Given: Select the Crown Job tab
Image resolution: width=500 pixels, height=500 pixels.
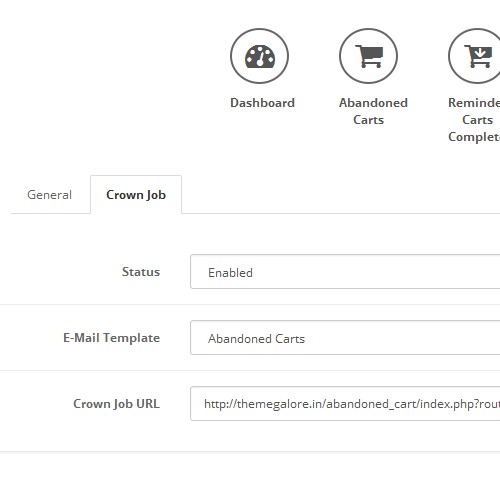Looking at the screenshot, I should tap(136, 195).
